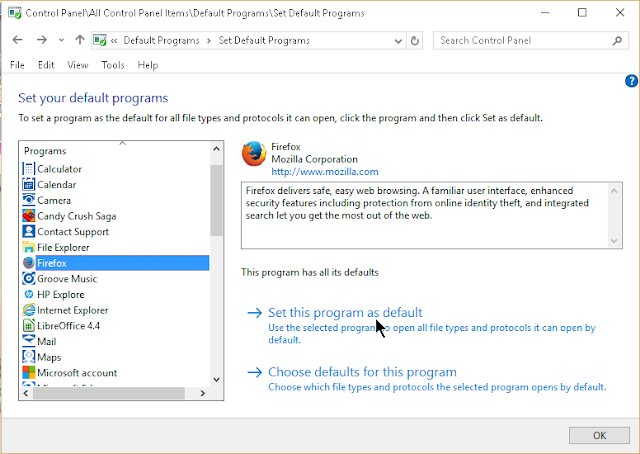640x454 pixels.
Task: Click the Maps icon
Action: pos(29,357)
